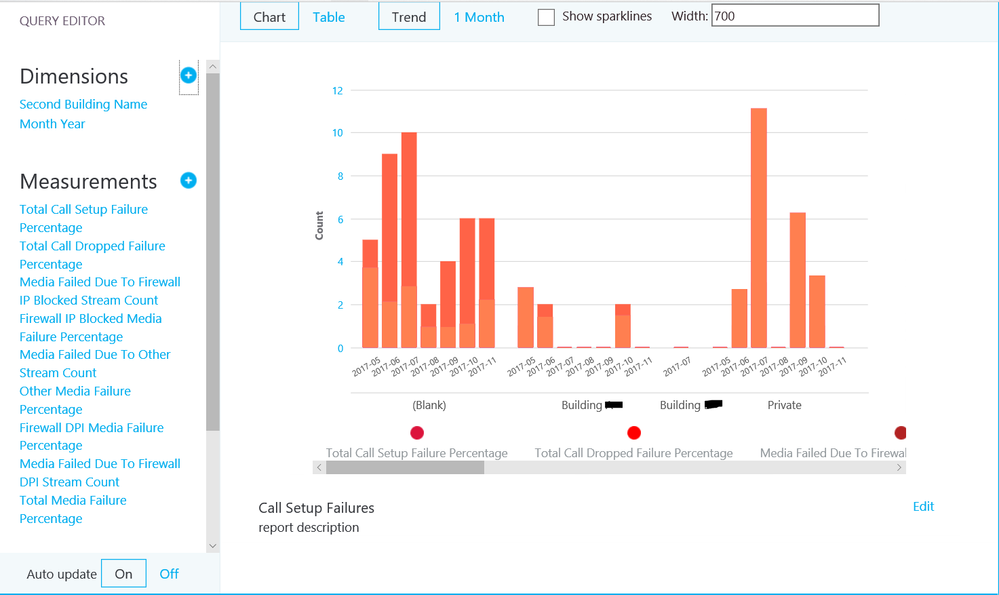Open Total Call Setup Failure Percentage measurement
The width and height of the screenshot is (999, 595).
coord(83,219)
